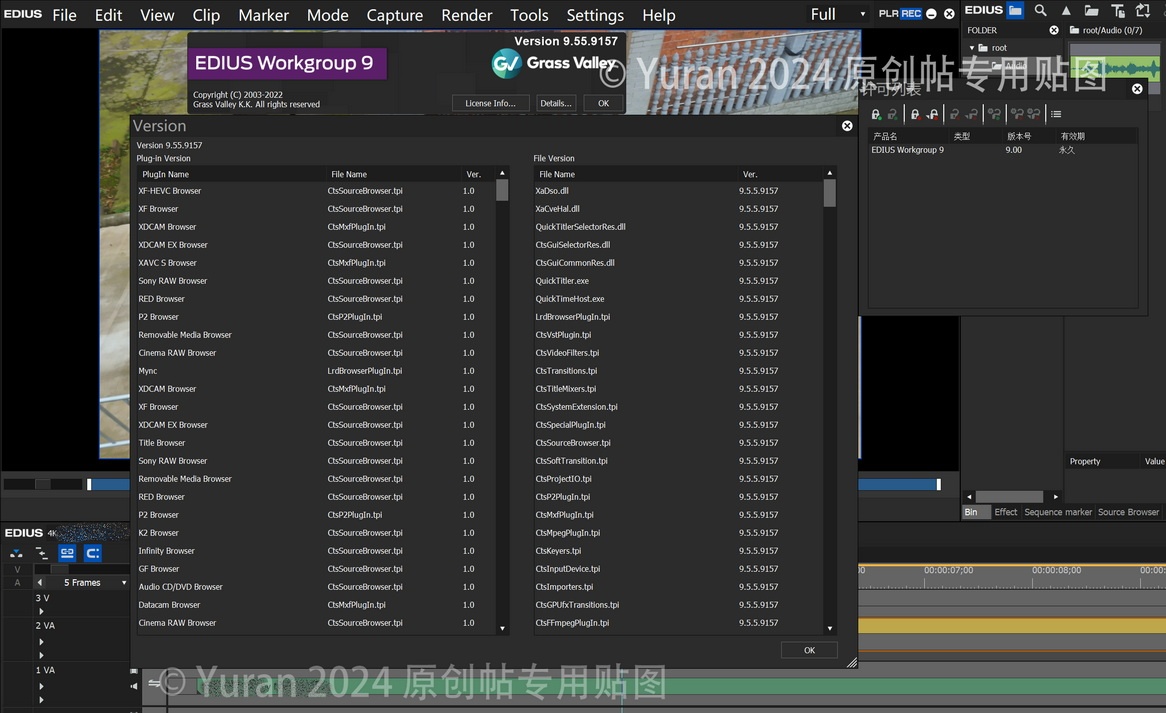Click the chain-link group mode icon
1166x713 pixels.
tap(67, 553)
